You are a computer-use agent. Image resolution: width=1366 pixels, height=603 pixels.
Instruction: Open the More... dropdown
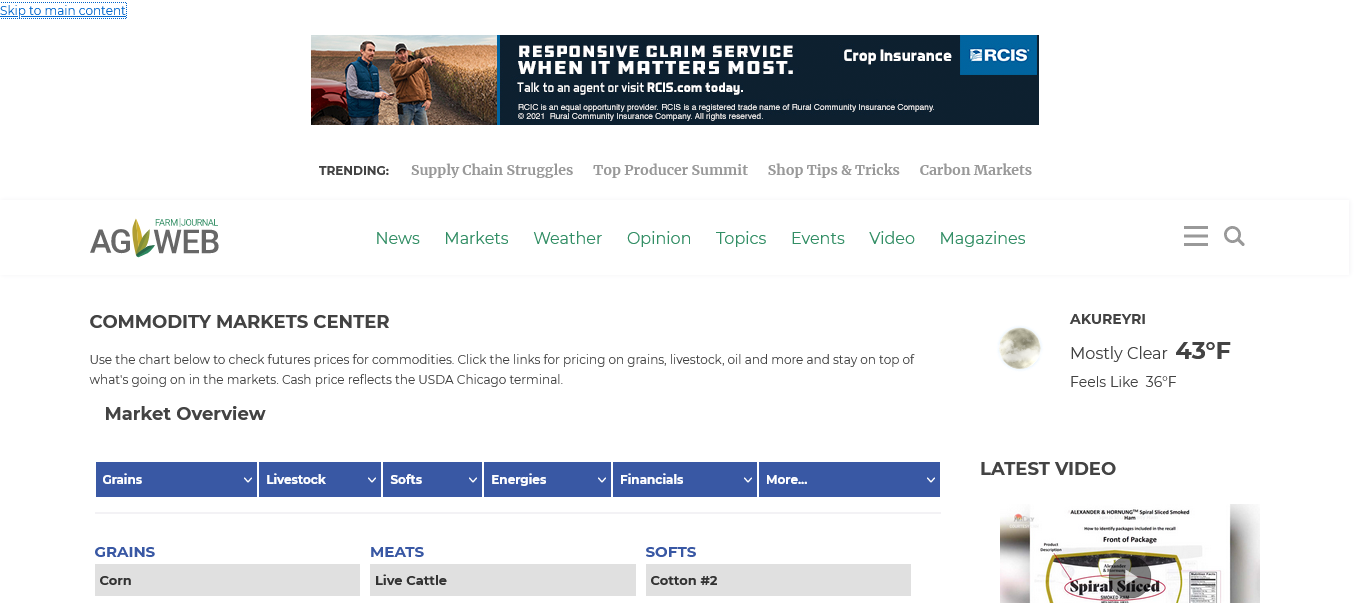[x=848, y=479]
